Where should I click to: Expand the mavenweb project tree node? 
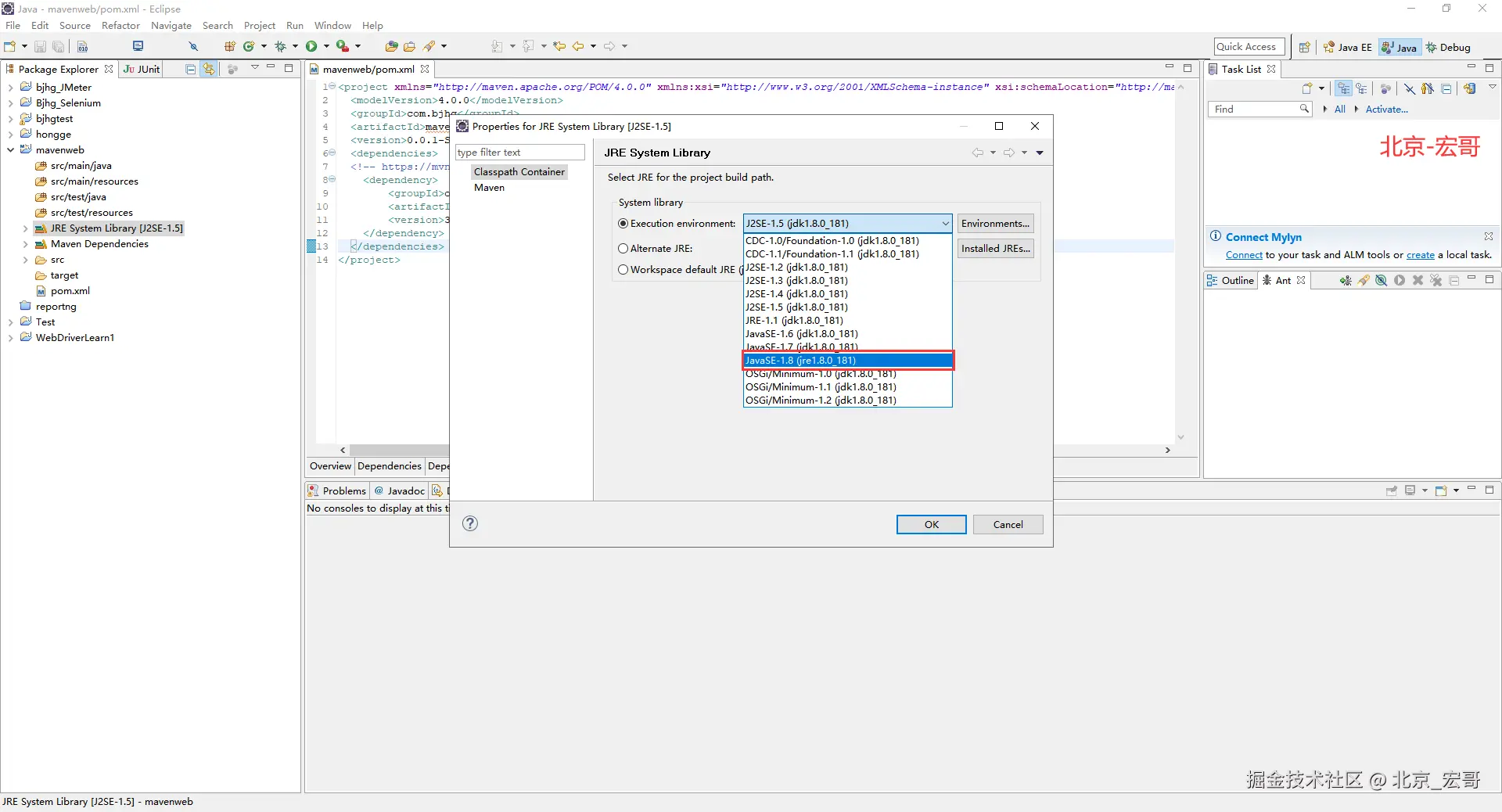coord(11,150)
